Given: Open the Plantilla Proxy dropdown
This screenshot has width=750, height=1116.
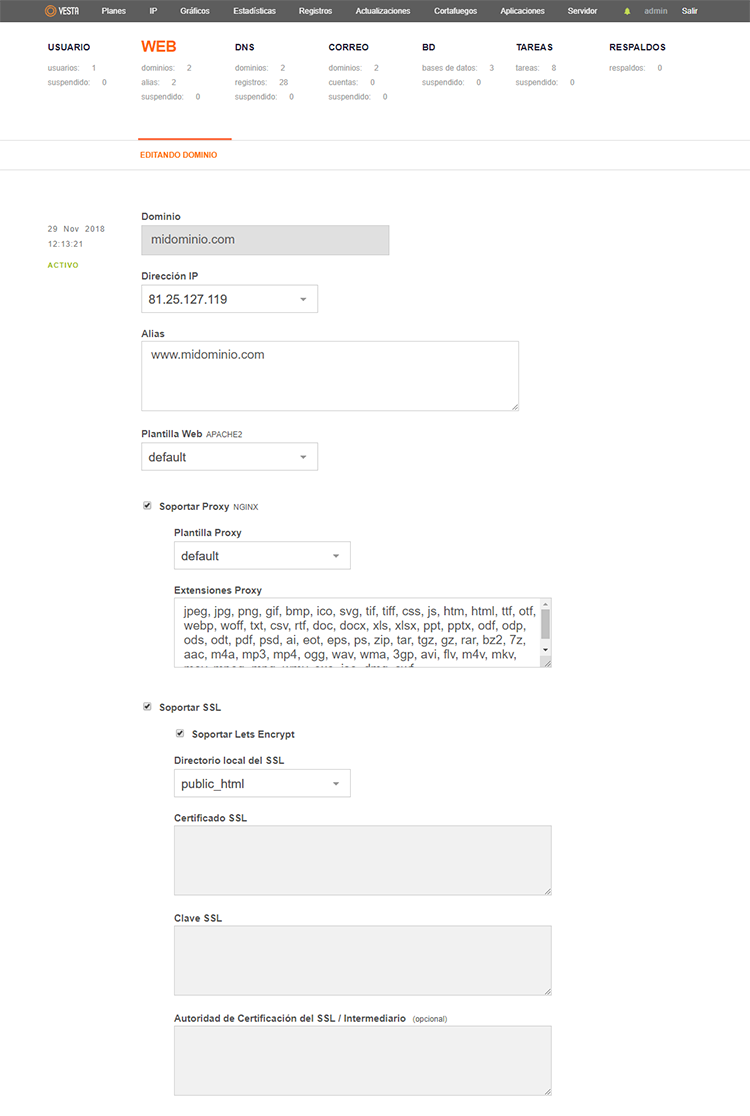Looking at the screenshot, I should tap(262, 556).
